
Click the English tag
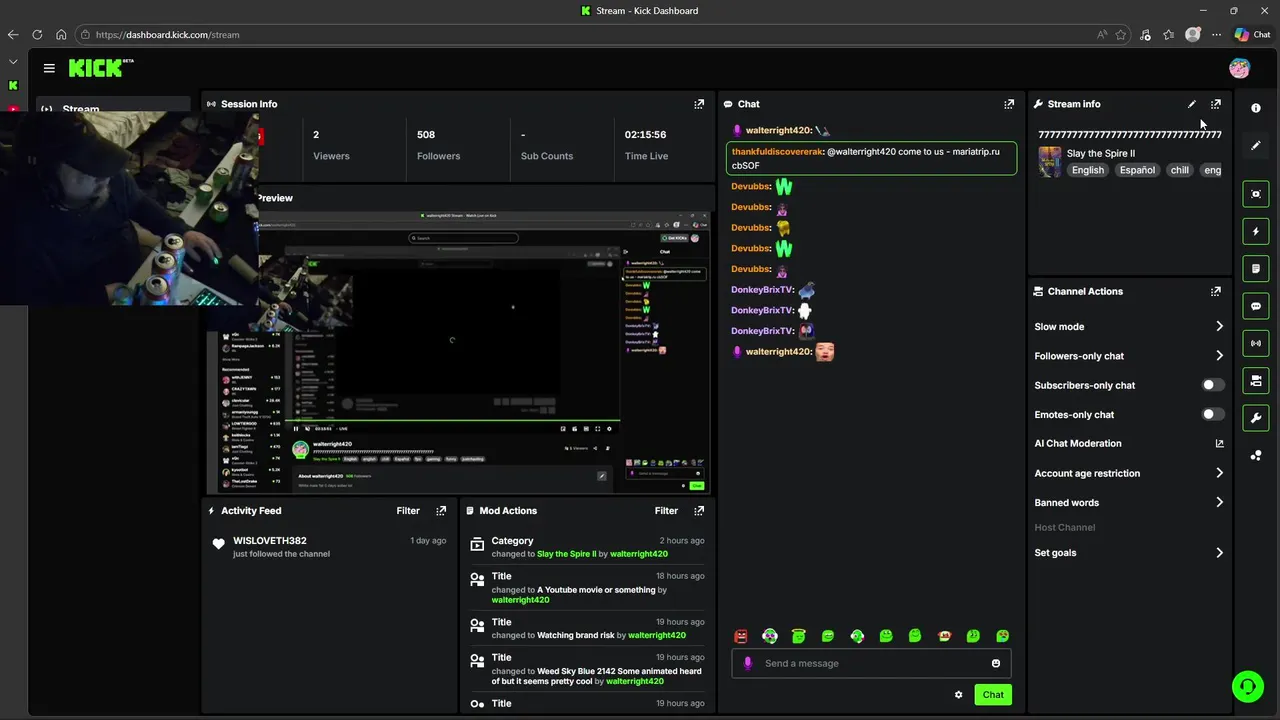click(x=1088, y=170)
